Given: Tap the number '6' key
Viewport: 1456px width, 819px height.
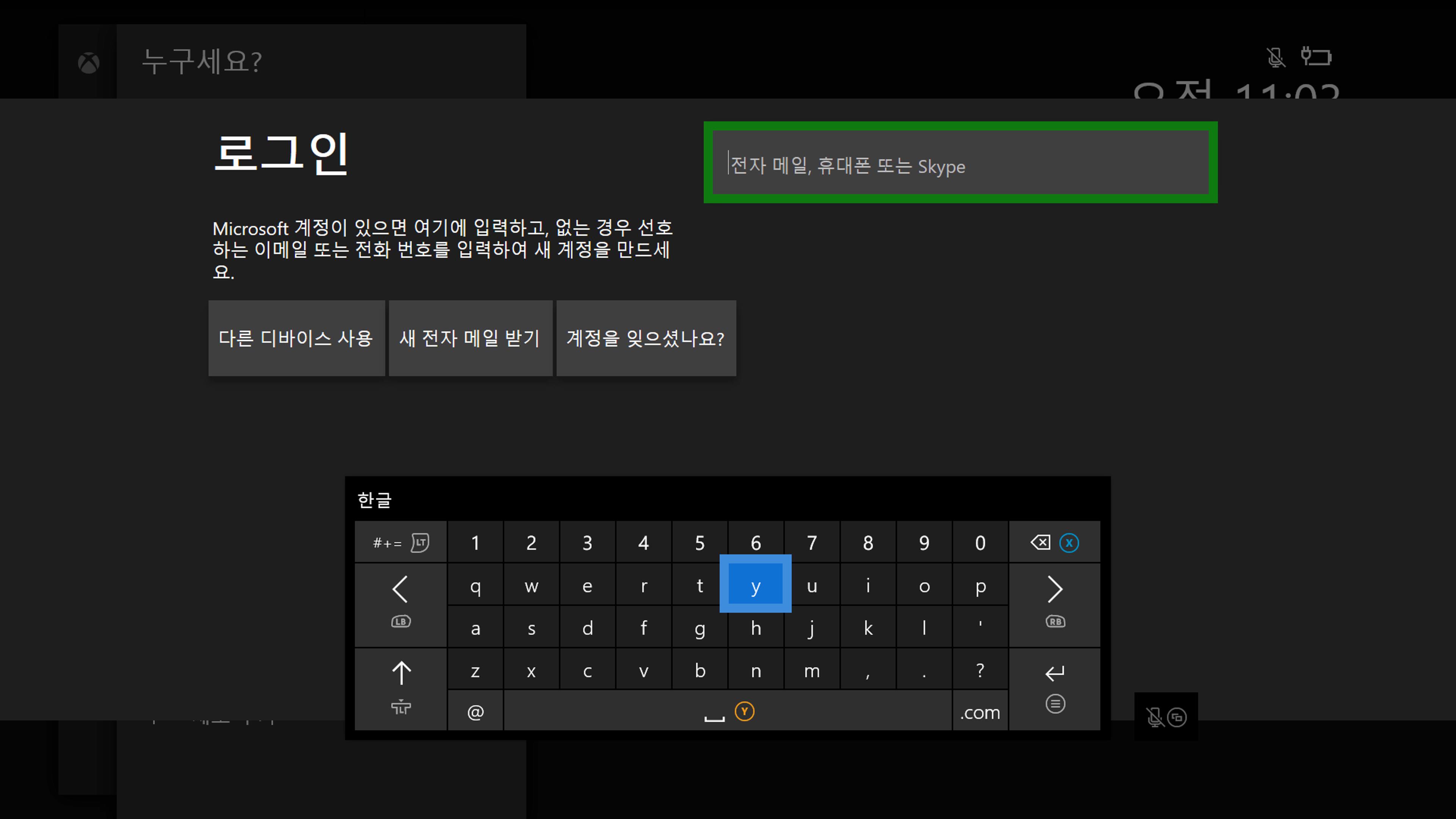Looking at the screenshot, I should point(755,541).
